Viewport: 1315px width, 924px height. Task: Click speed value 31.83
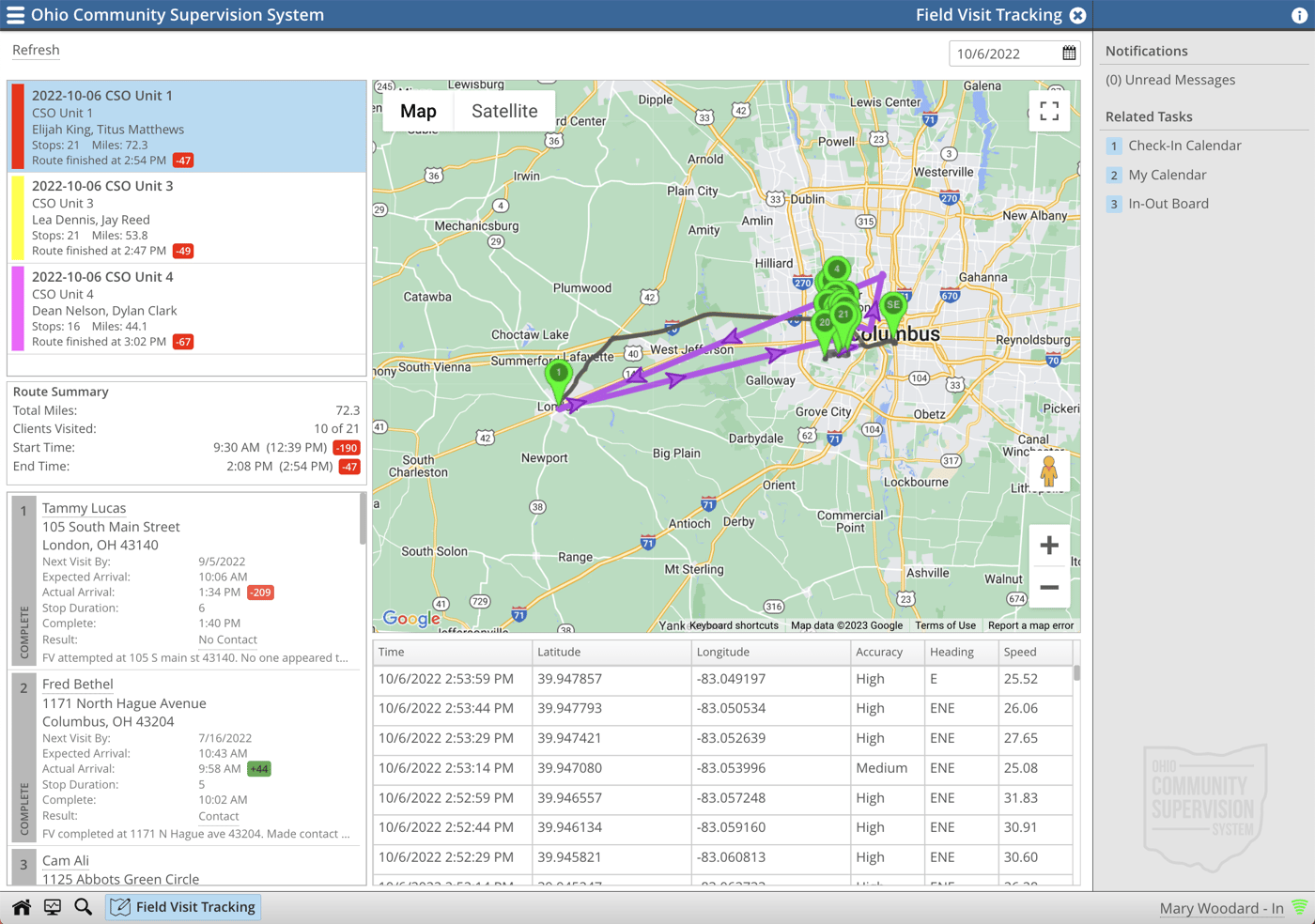[1021, 798]
